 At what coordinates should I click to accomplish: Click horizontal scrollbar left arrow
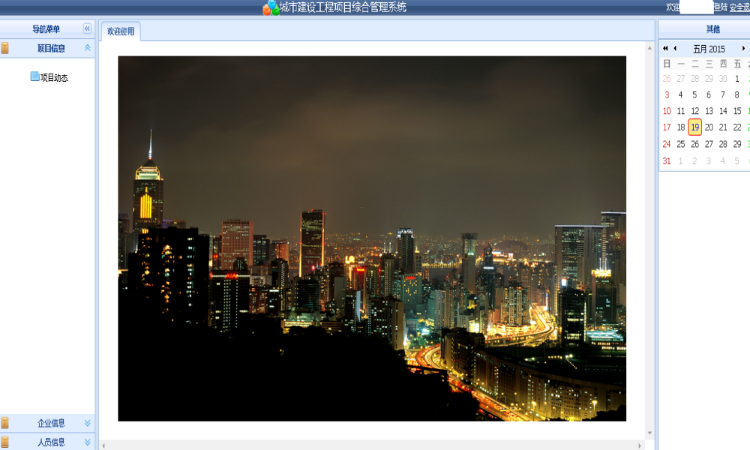[x=104, y=446]
